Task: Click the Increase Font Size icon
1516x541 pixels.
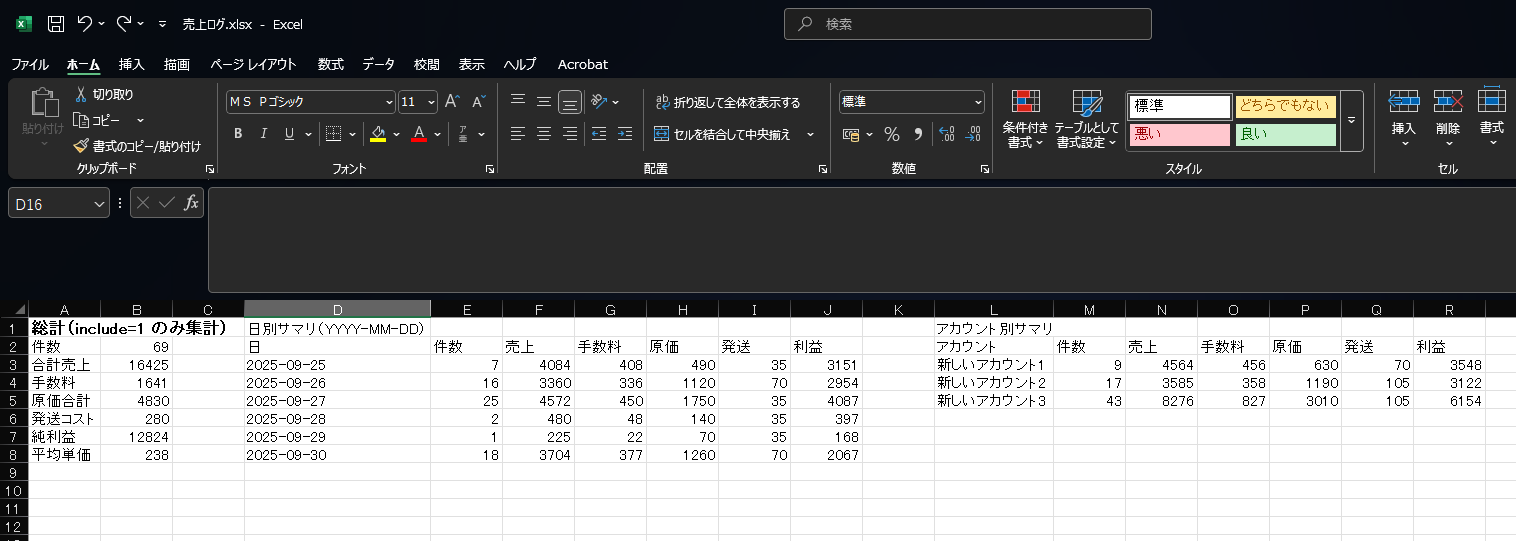Action: pyautogui.click(x=452, y=102)
